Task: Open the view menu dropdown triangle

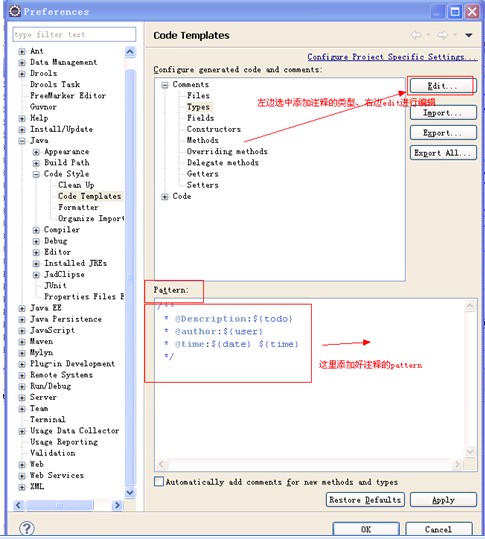Action: [469, 35]
